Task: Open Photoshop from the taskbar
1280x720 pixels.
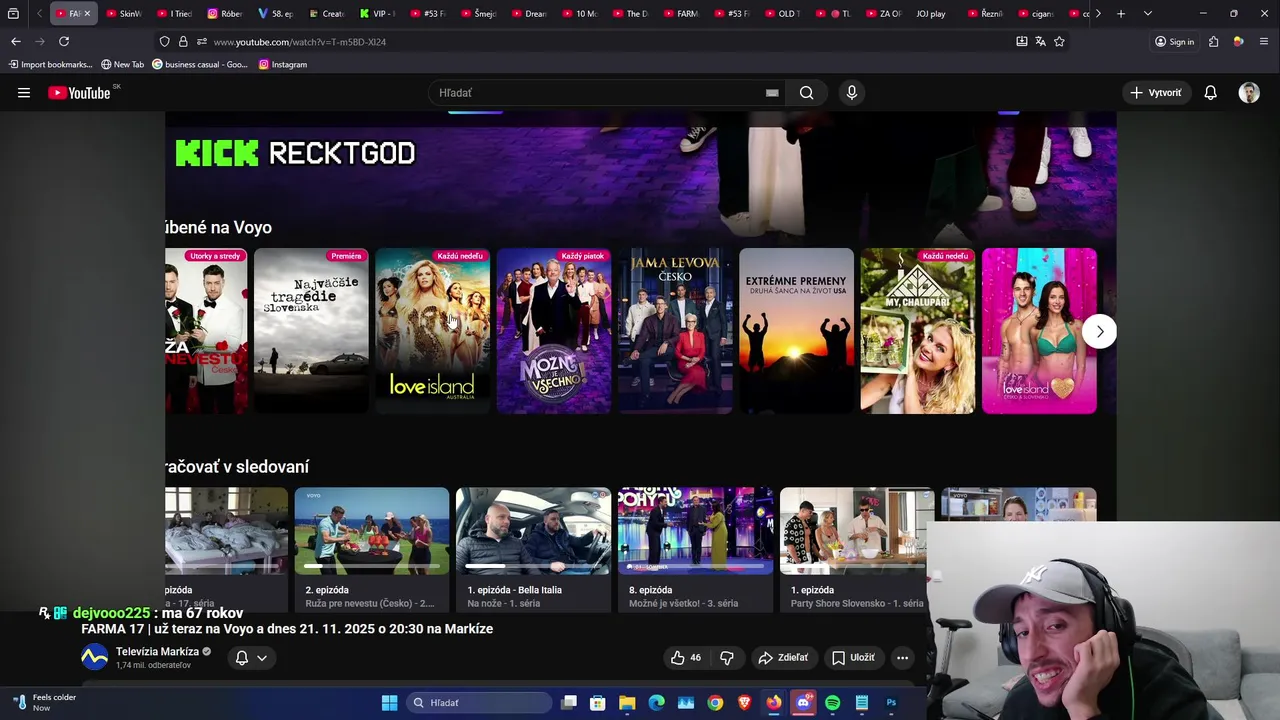Action: pos(891,703)
